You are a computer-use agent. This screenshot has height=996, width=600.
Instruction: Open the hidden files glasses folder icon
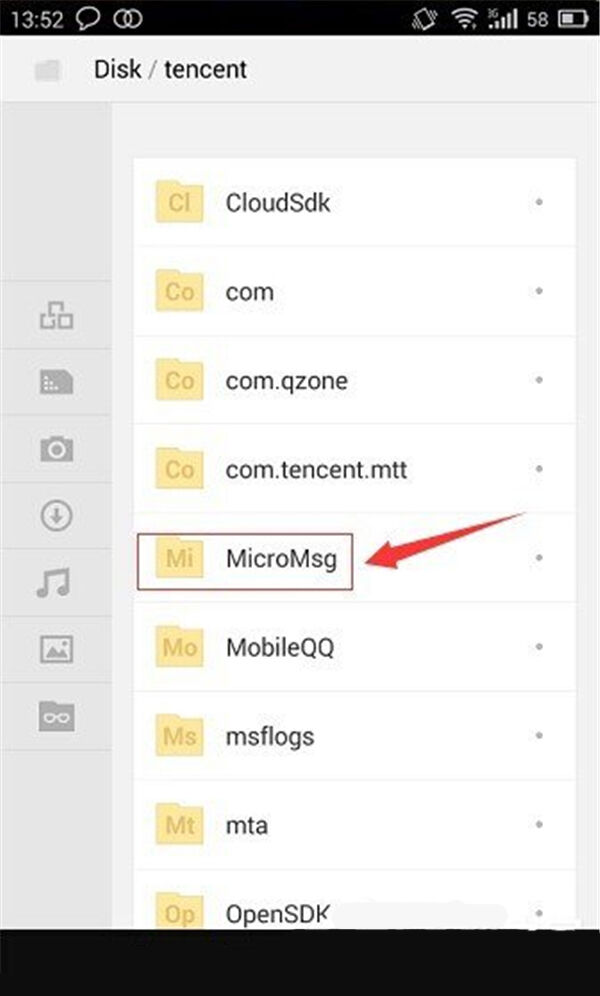[x=56, y=716]
